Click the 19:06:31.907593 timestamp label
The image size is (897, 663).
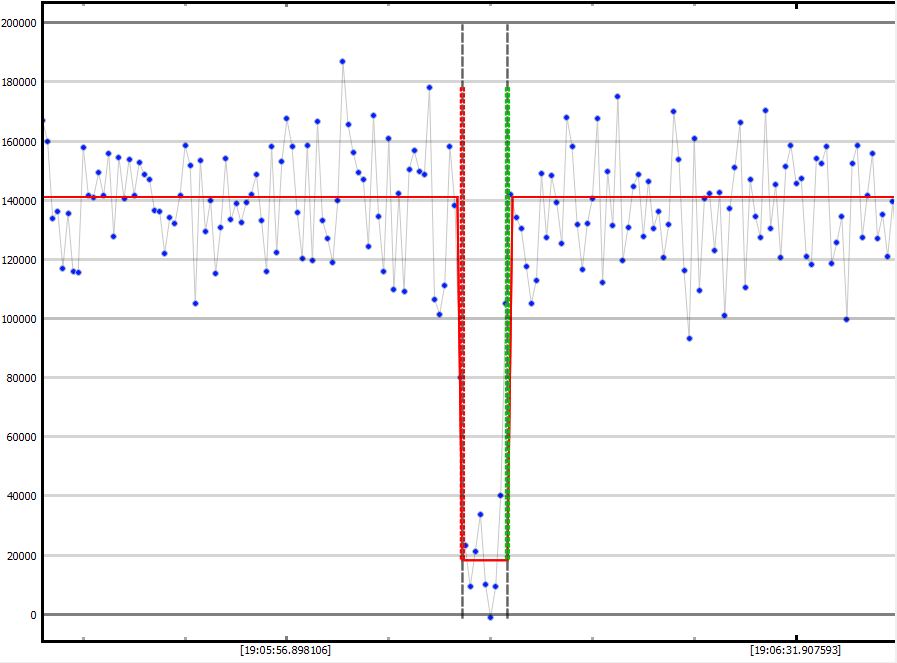(795, 650)
